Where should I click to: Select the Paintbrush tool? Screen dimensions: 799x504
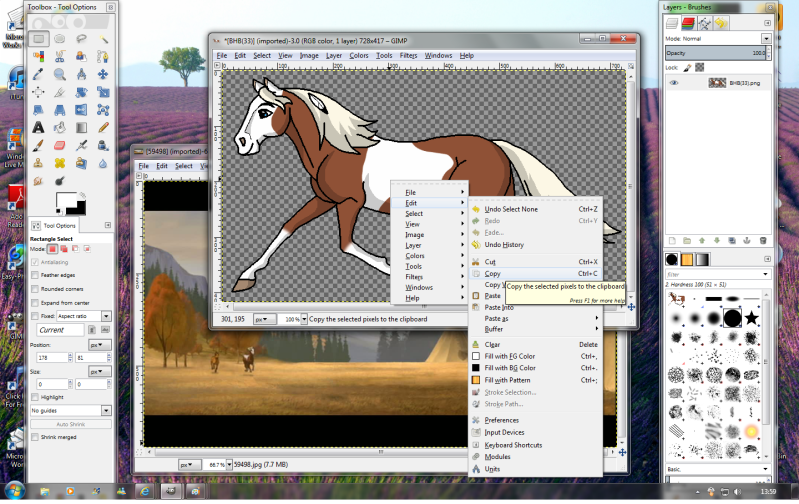[x=38, y=145]
